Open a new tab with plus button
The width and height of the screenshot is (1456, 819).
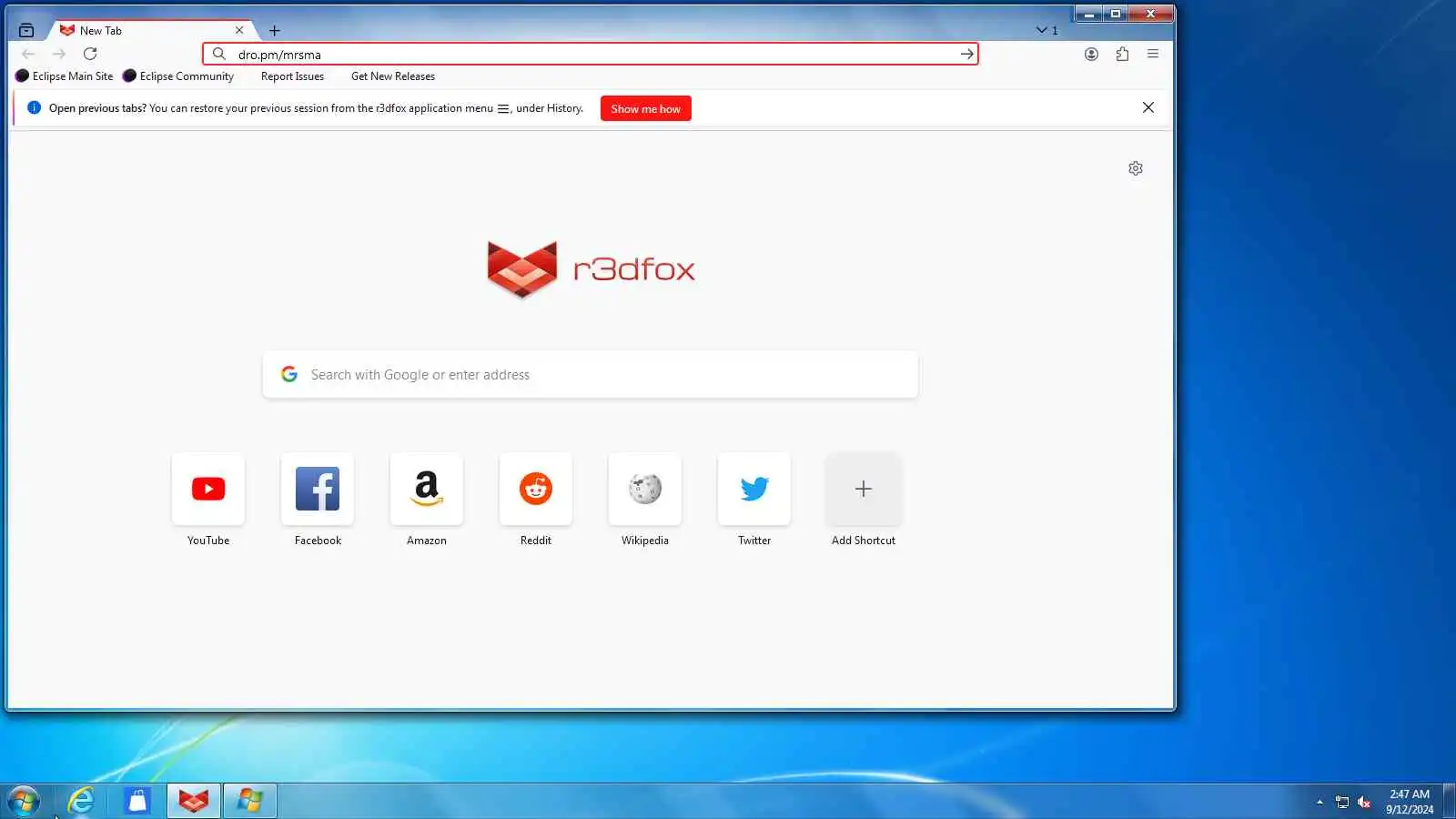tap(274, 30)
